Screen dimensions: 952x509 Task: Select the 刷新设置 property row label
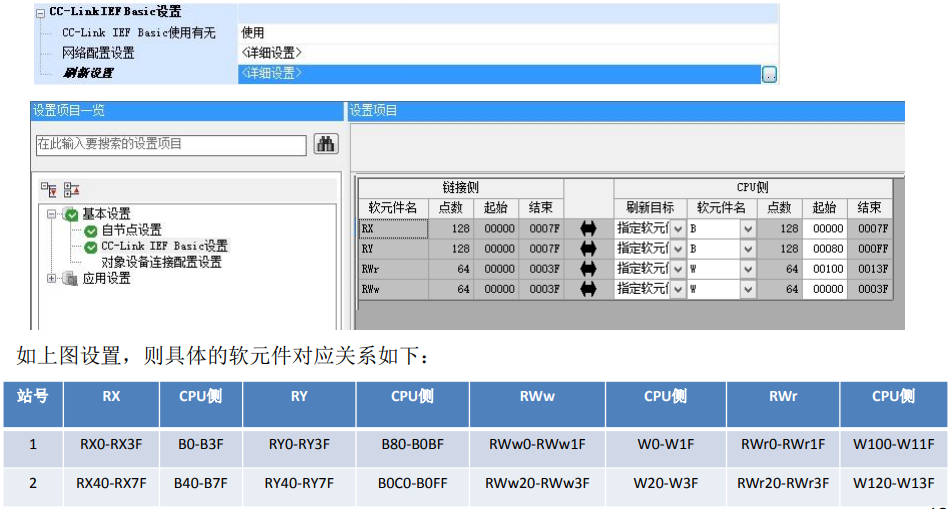(88, 73)
